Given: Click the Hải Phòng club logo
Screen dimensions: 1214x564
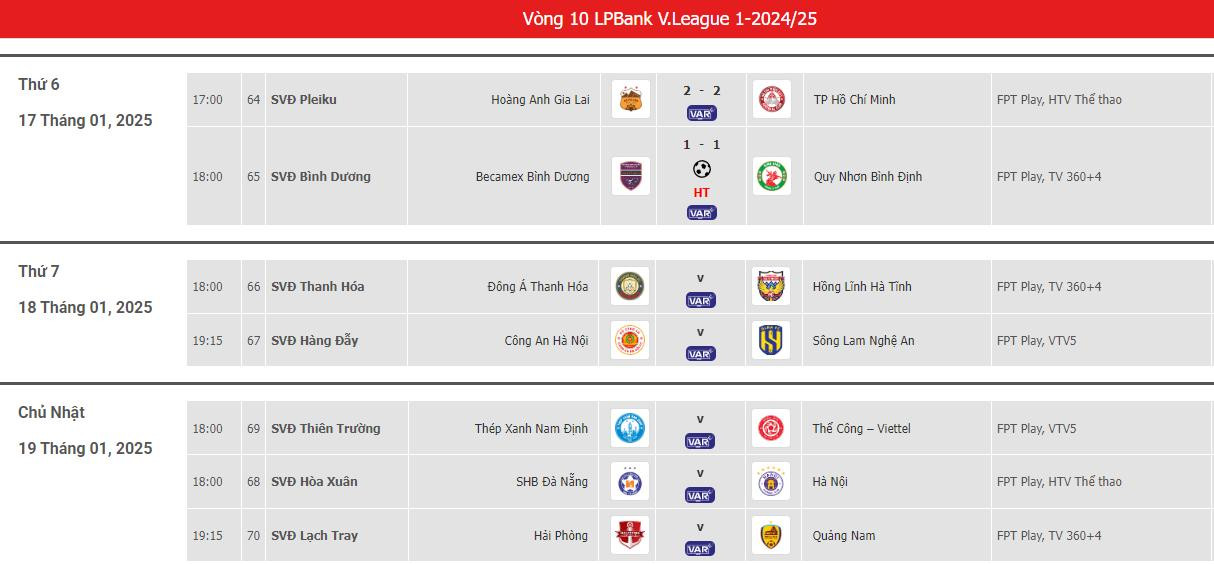Looking at the screenshot, I should [x=630, y=535].
